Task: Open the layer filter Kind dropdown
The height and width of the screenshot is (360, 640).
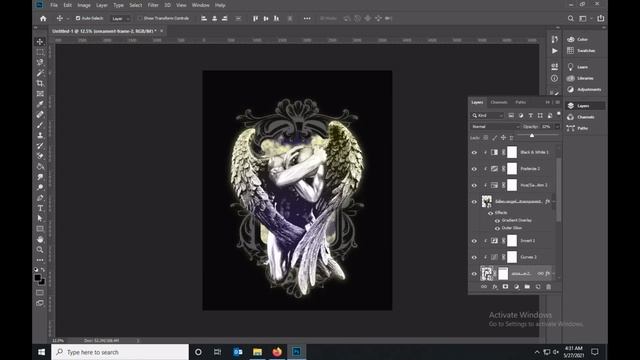Action: click(x=488, y=116)
